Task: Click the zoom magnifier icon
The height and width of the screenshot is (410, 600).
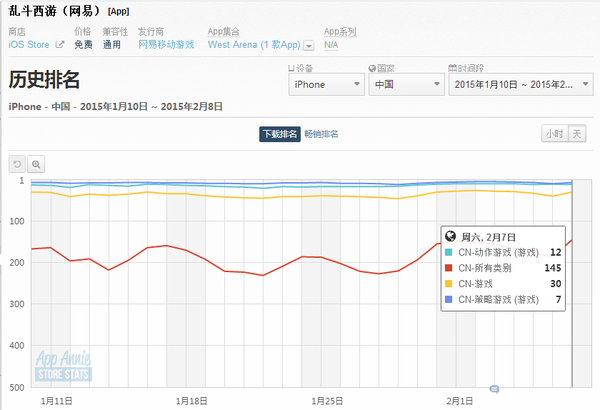Action: (36, 164)
